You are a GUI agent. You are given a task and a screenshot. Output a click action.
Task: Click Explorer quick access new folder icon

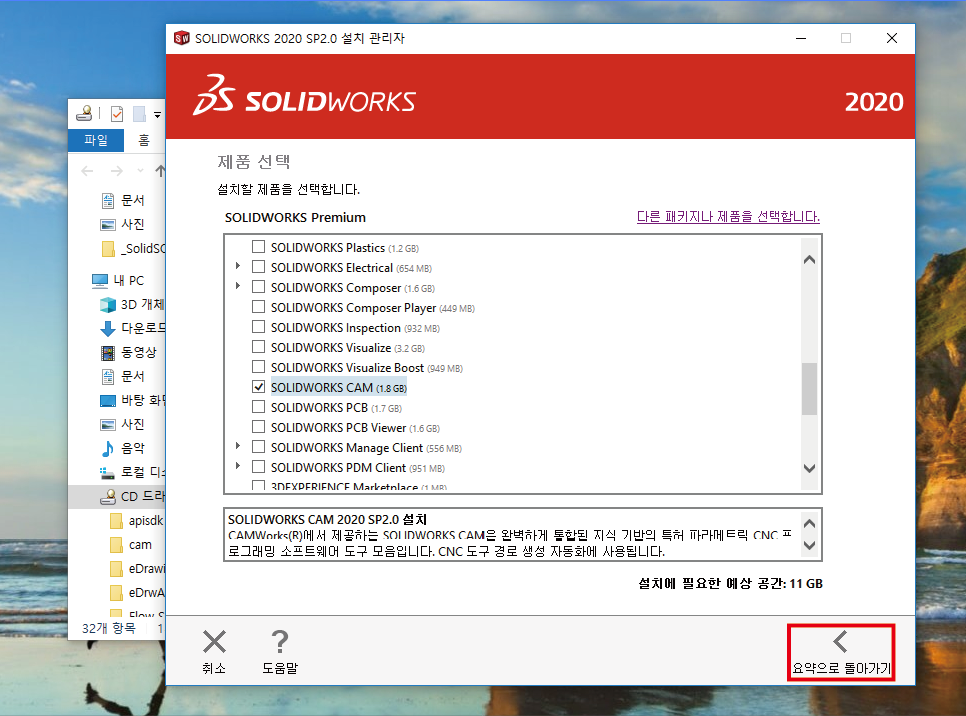140,114
